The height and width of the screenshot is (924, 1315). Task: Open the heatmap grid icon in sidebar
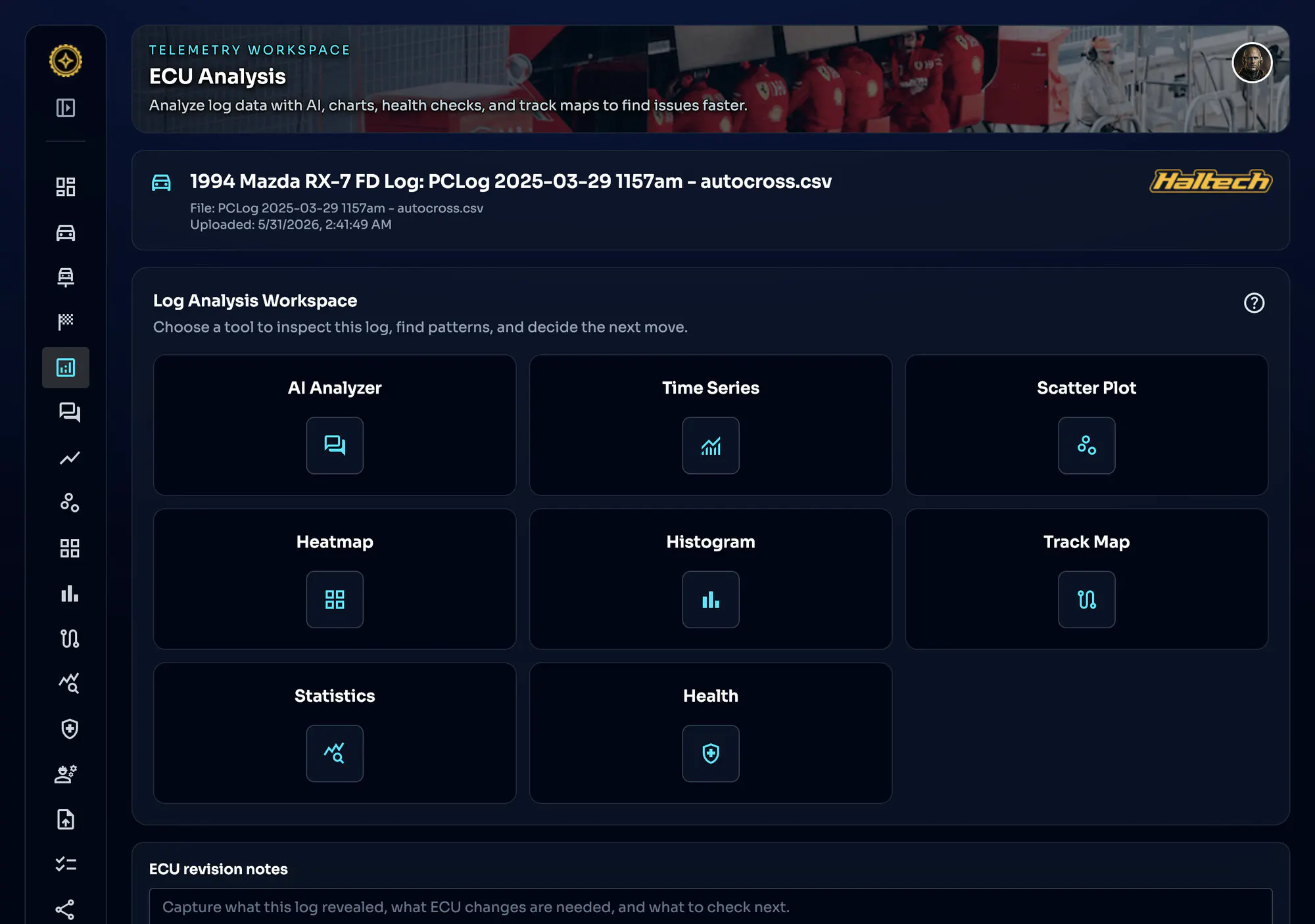tap(70, 548)
